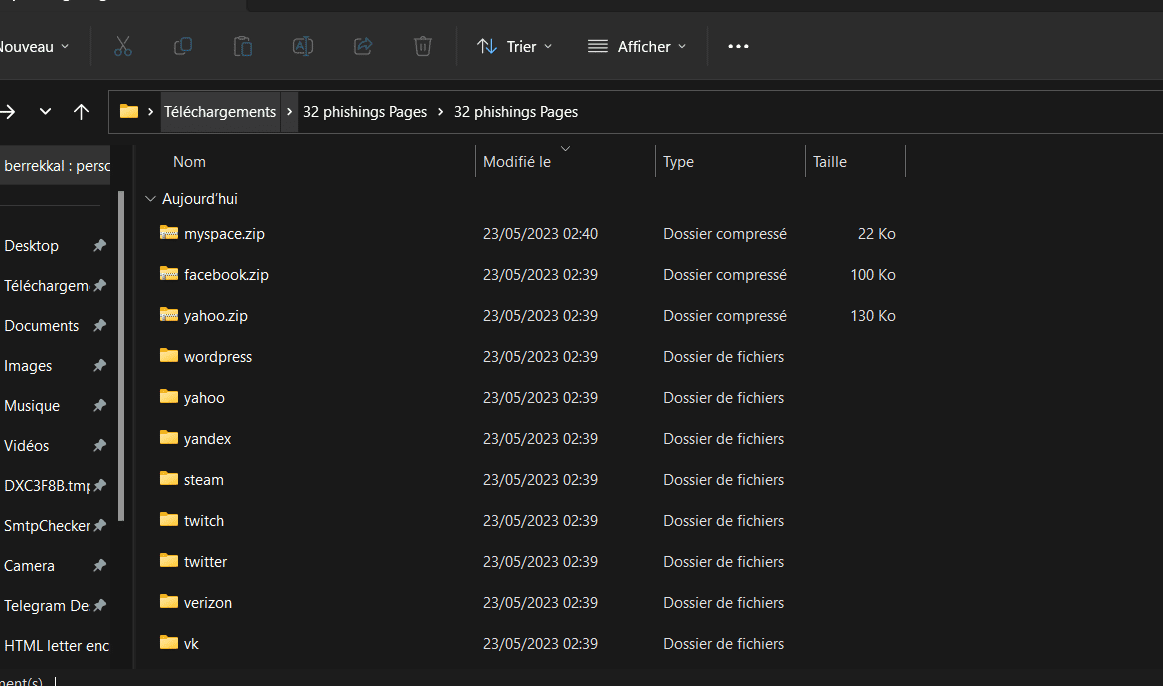Image resolution: width=1163 pixels, height=686 pixels.
Task: Click the Delete trash can icon
Action: click(423, 46)
